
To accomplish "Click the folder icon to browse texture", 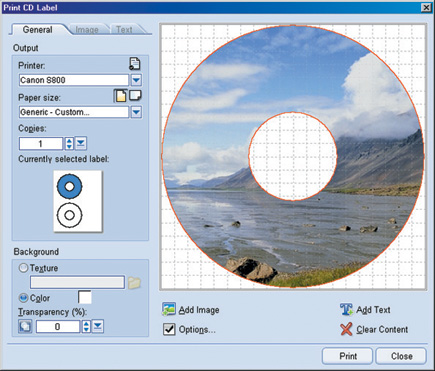I will [134, 283].
